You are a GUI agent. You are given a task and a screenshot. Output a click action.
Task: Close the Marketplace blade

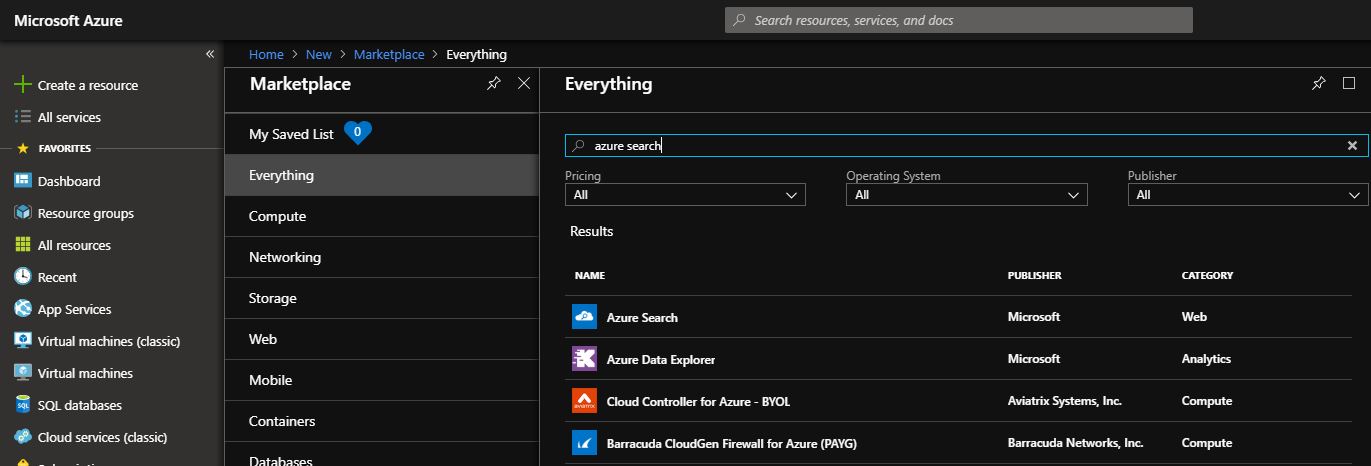[524, 84]
